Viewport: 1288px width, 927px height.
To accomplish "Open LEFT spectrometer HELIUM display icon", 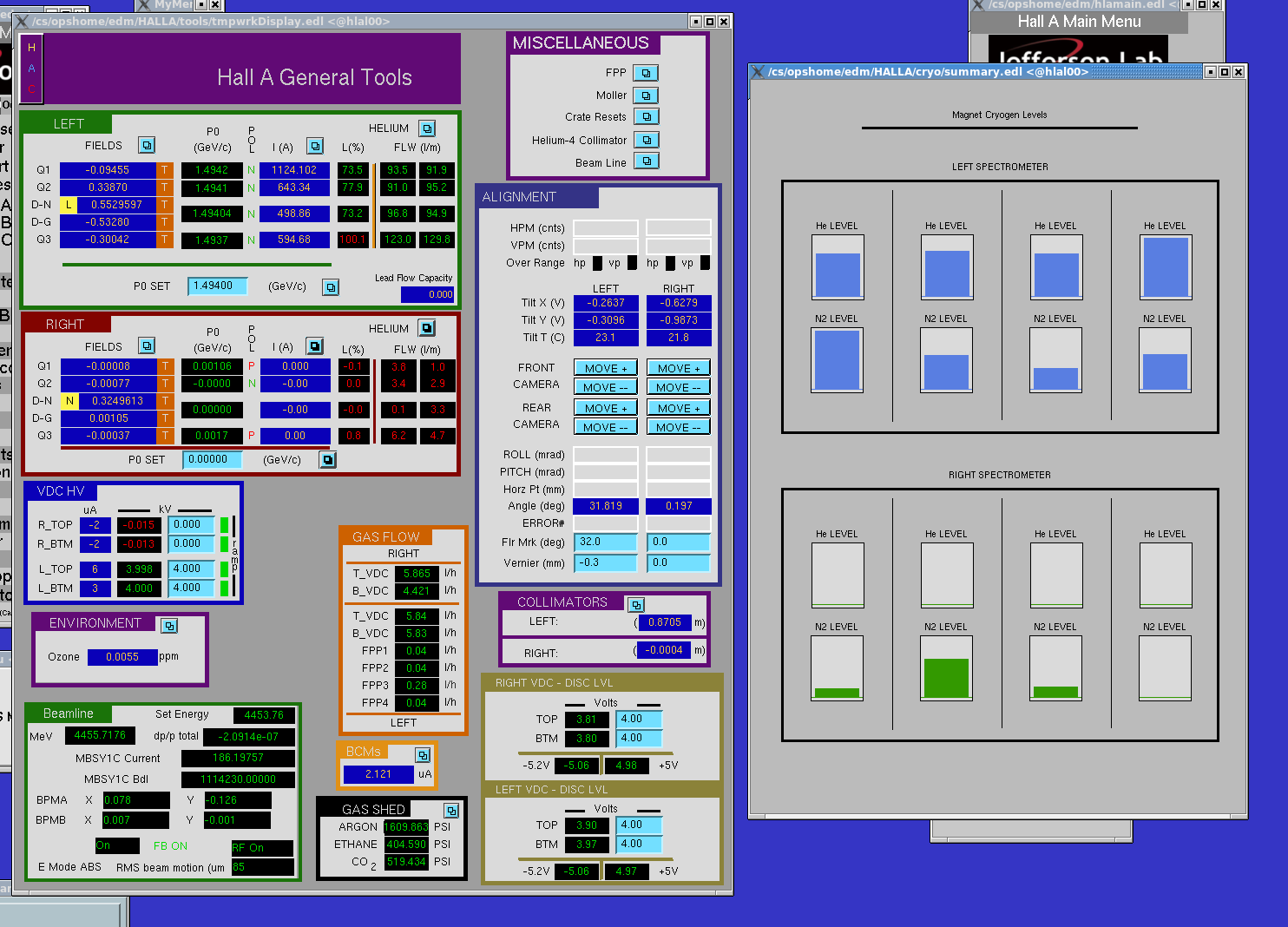I will click(x=427, y=128).
